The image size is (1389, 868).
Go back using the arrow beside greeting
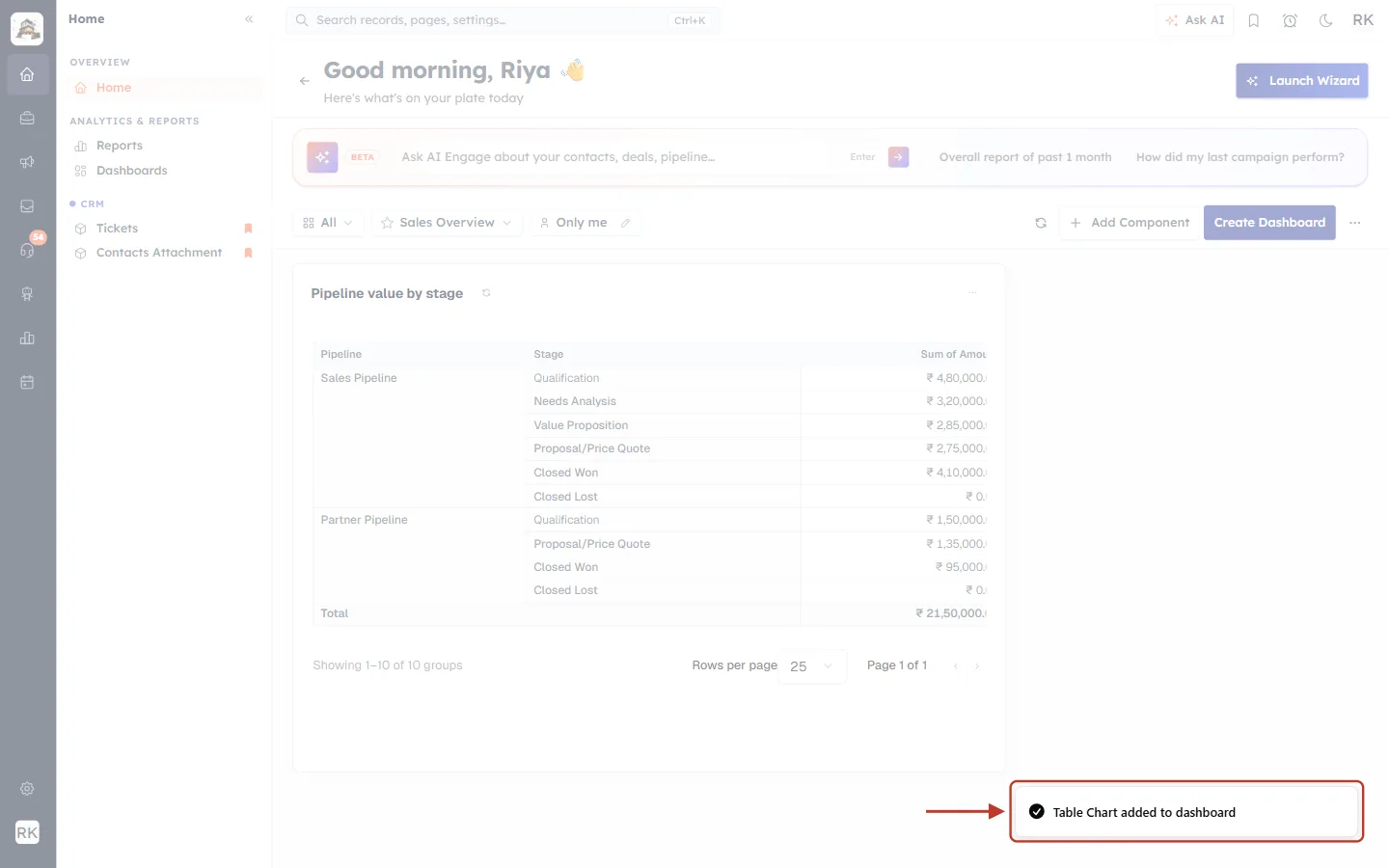[305, 81]
